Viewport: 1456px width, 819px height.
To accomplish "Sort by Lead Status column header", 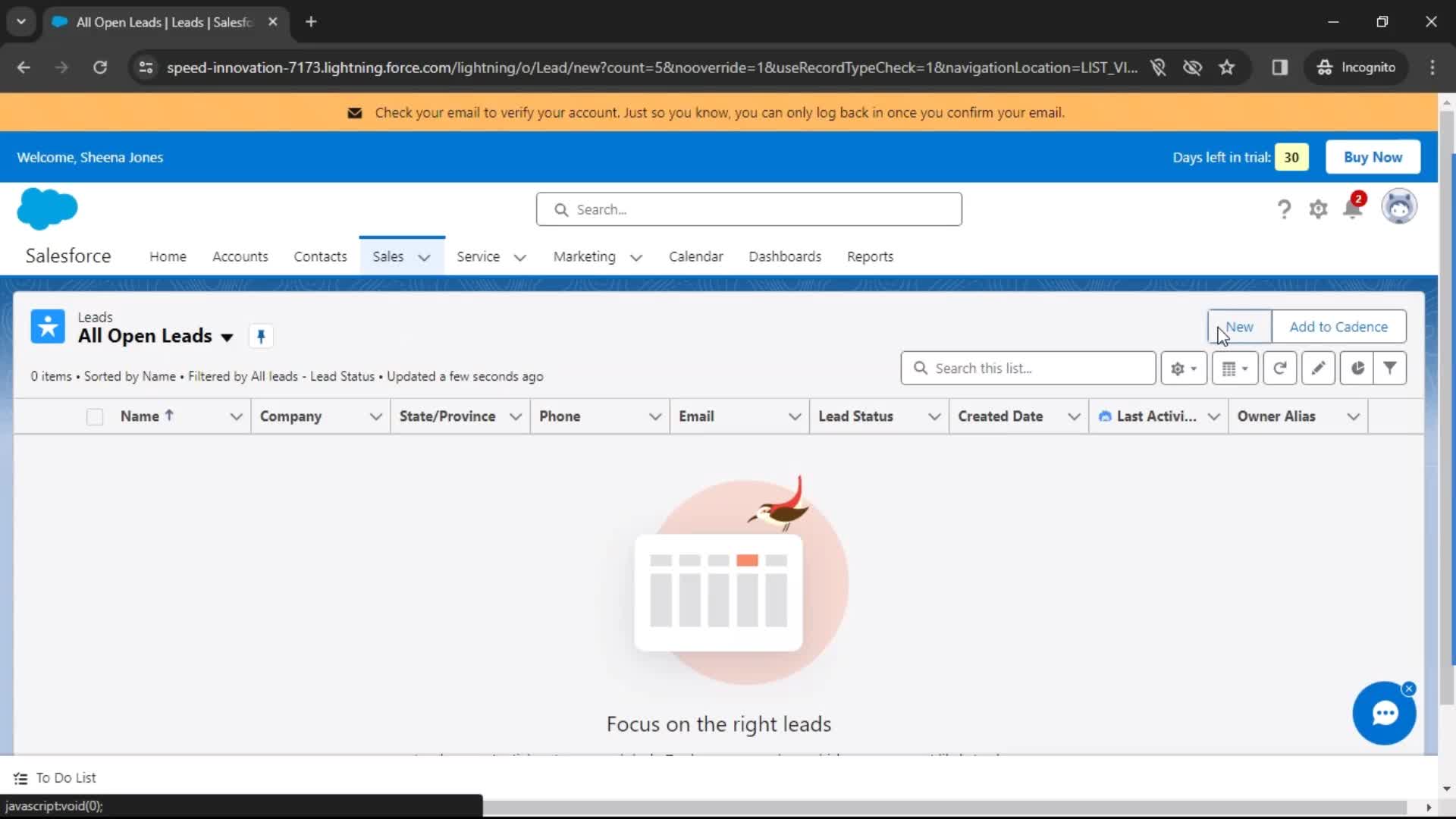I will point(855,416).
